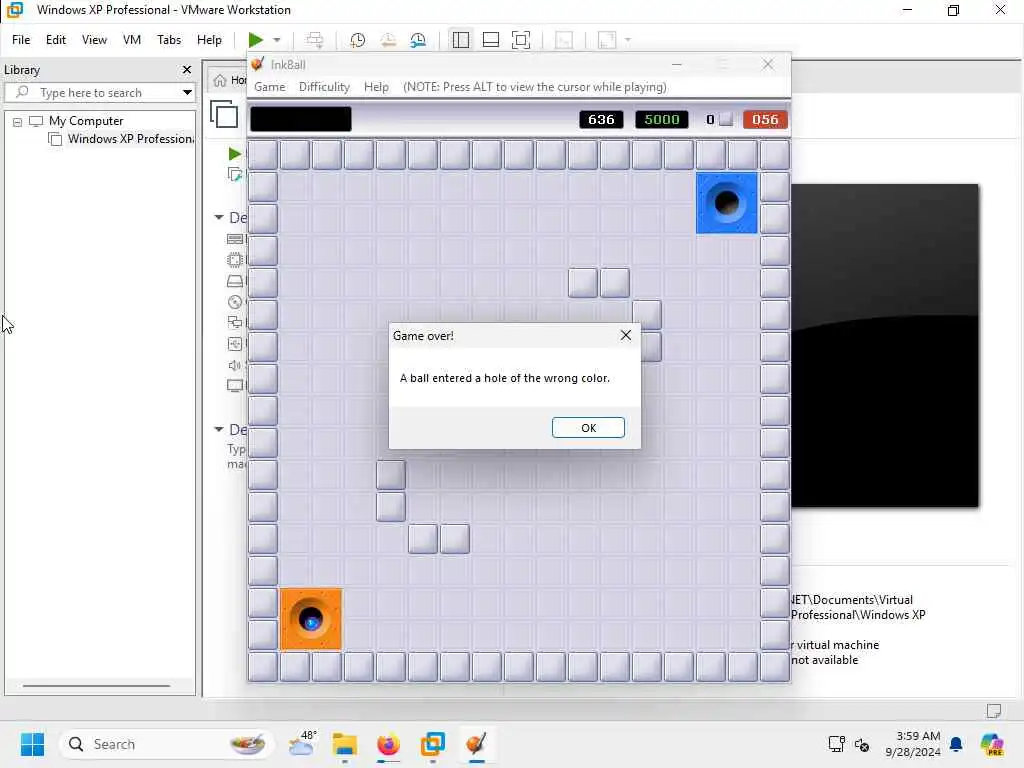
Task: Click the Hard Disk device icon
Action: coord(234,281)
